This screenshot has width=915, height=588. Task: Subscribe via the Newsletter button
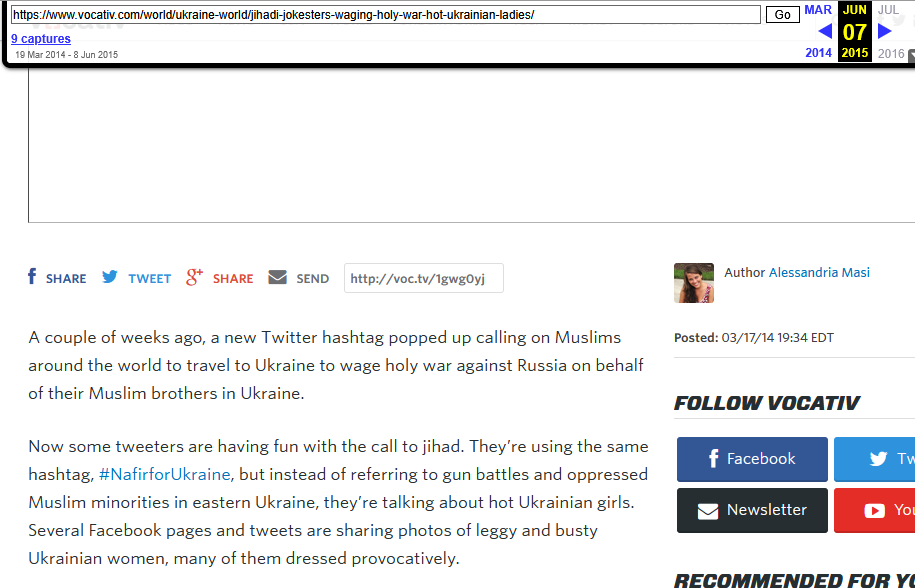(752, 510)
